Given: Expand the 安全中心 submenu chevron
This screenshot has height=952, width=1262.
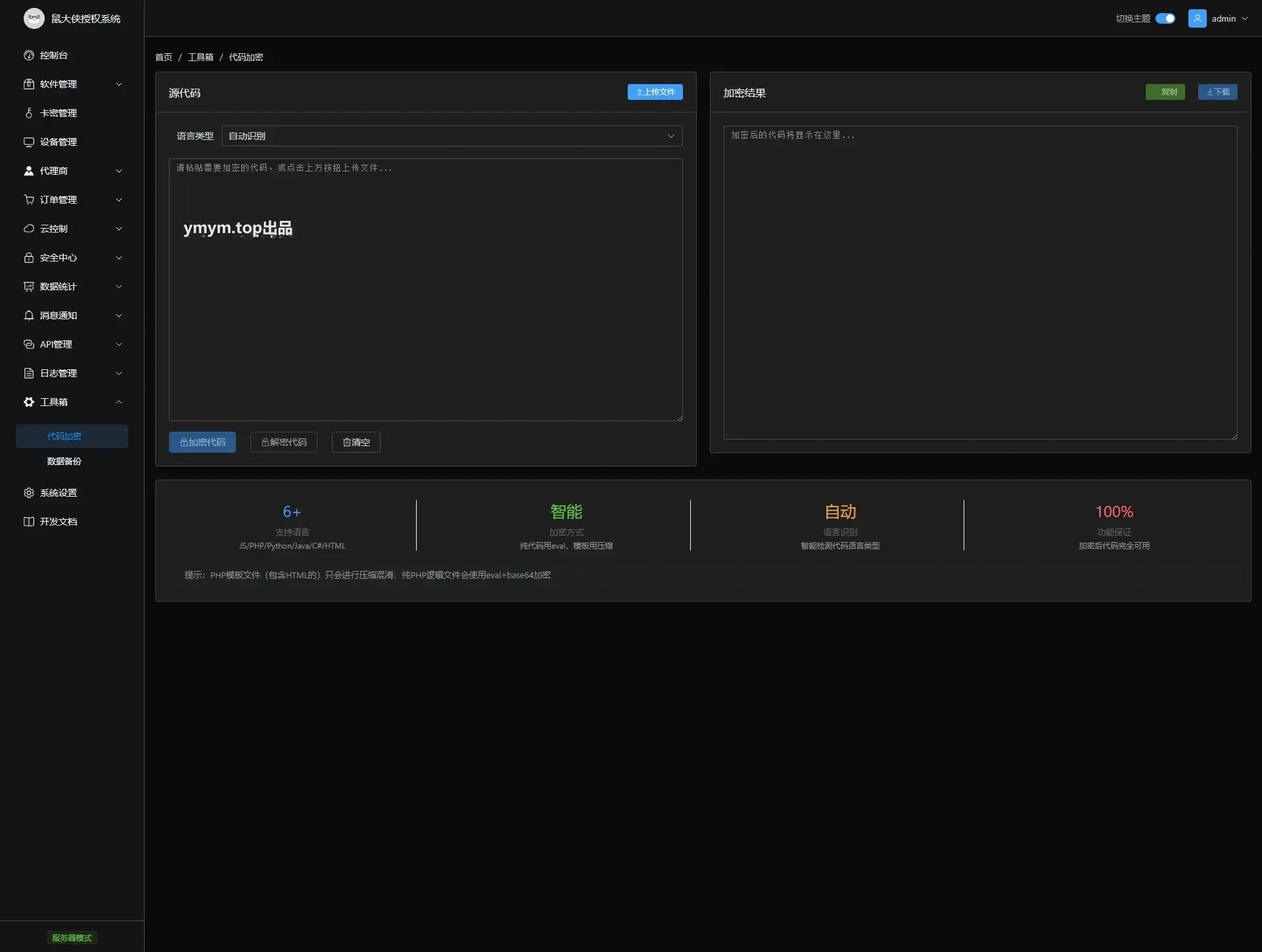Looking at the screenshot, I should 119,258.
